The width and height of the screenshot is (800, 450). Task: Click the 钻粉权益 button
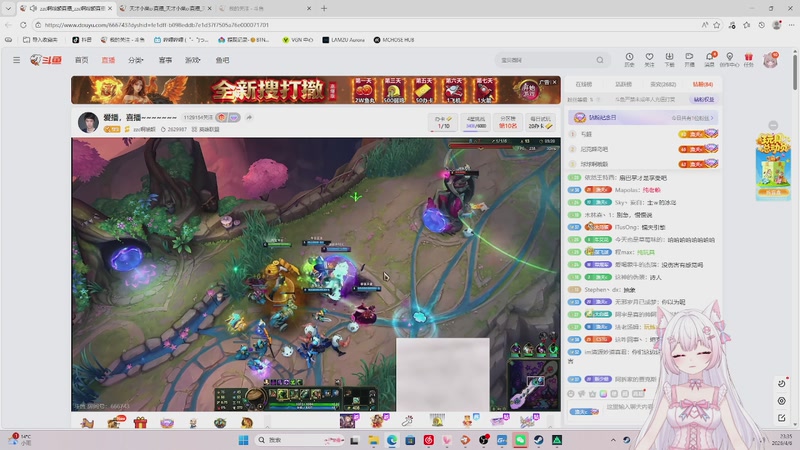[x=704, y=99]
